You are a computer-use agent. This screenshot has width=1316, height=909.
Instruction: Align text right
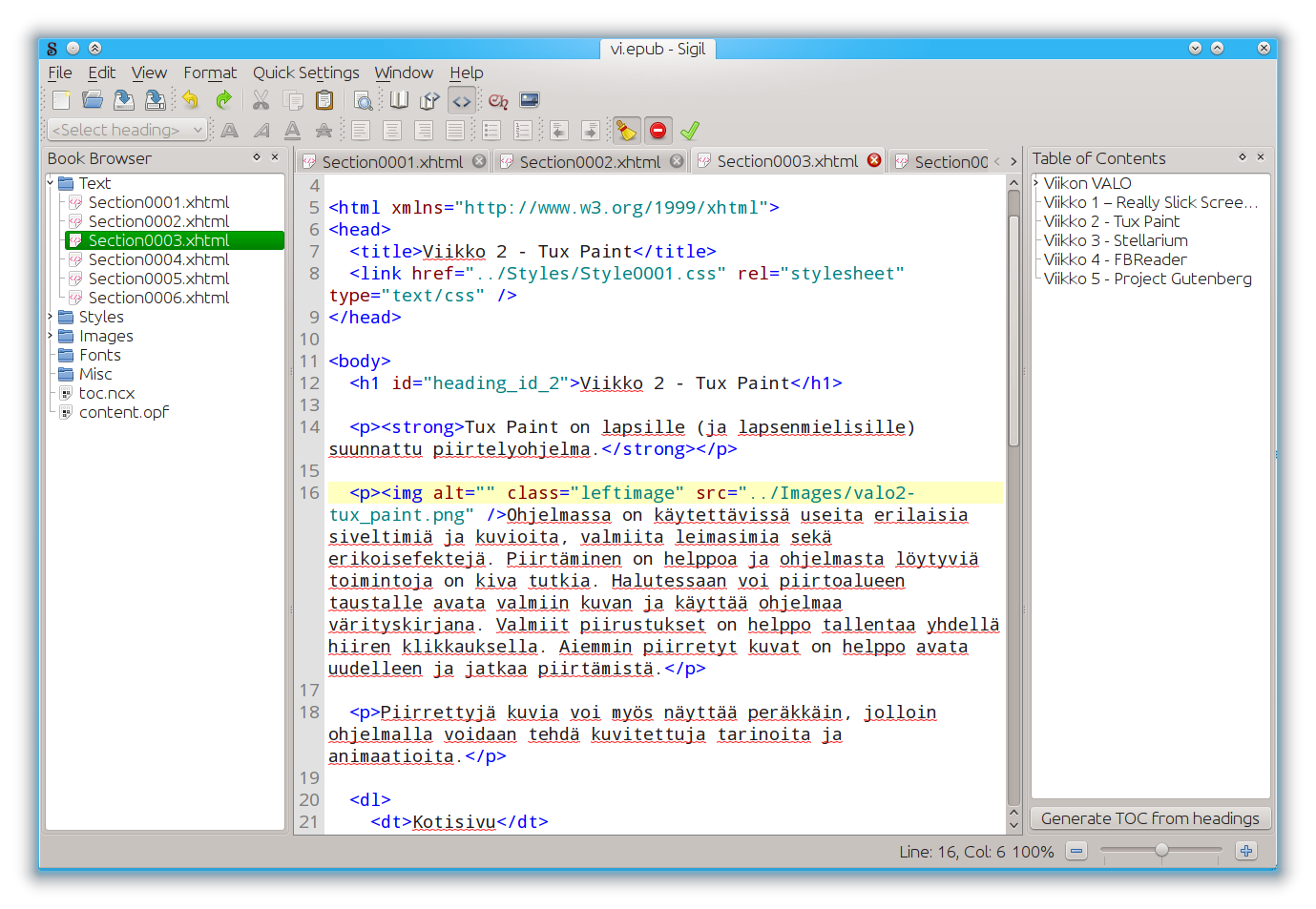coord(424,131)
